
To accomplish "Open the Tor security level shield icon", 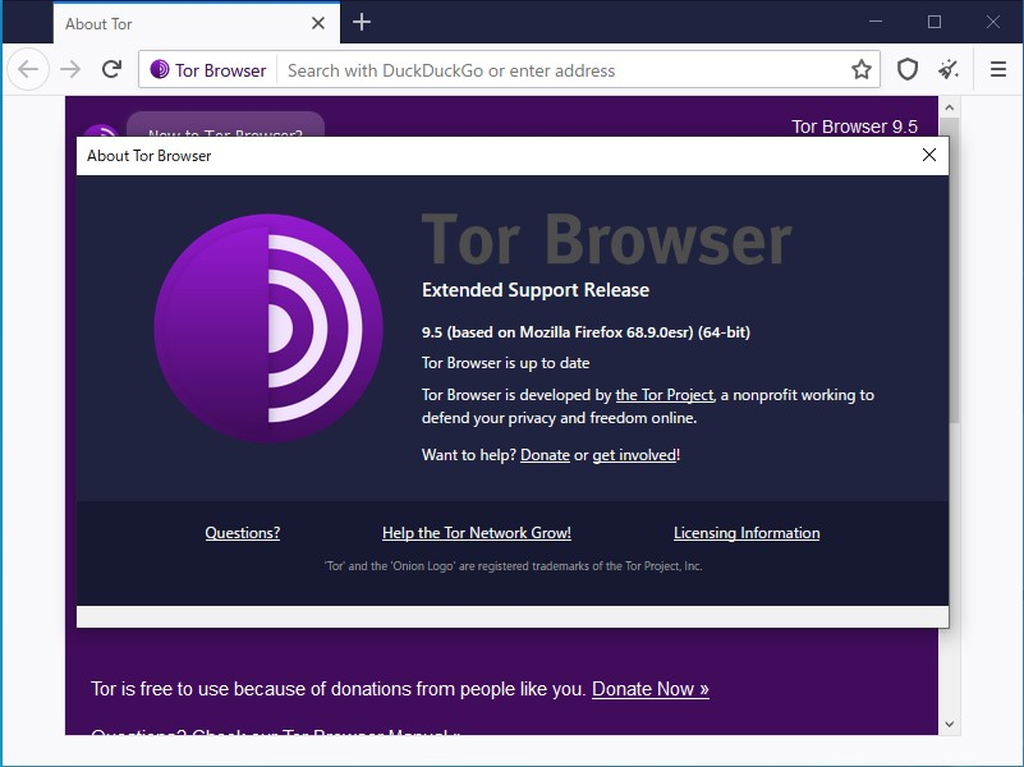I will [907, 69].
